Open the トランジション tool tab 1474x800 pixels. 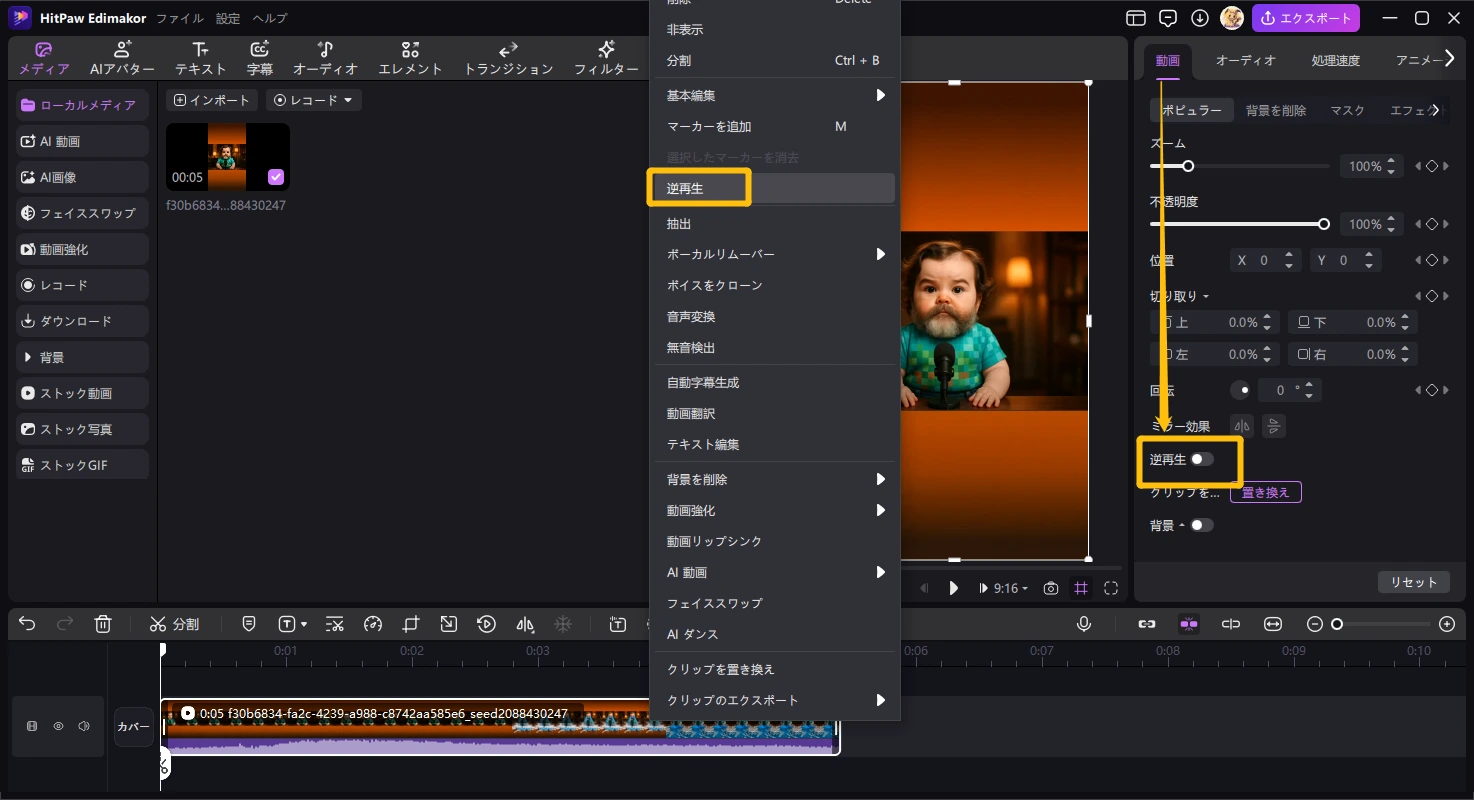pyautogui.click(x=508, y=58)
